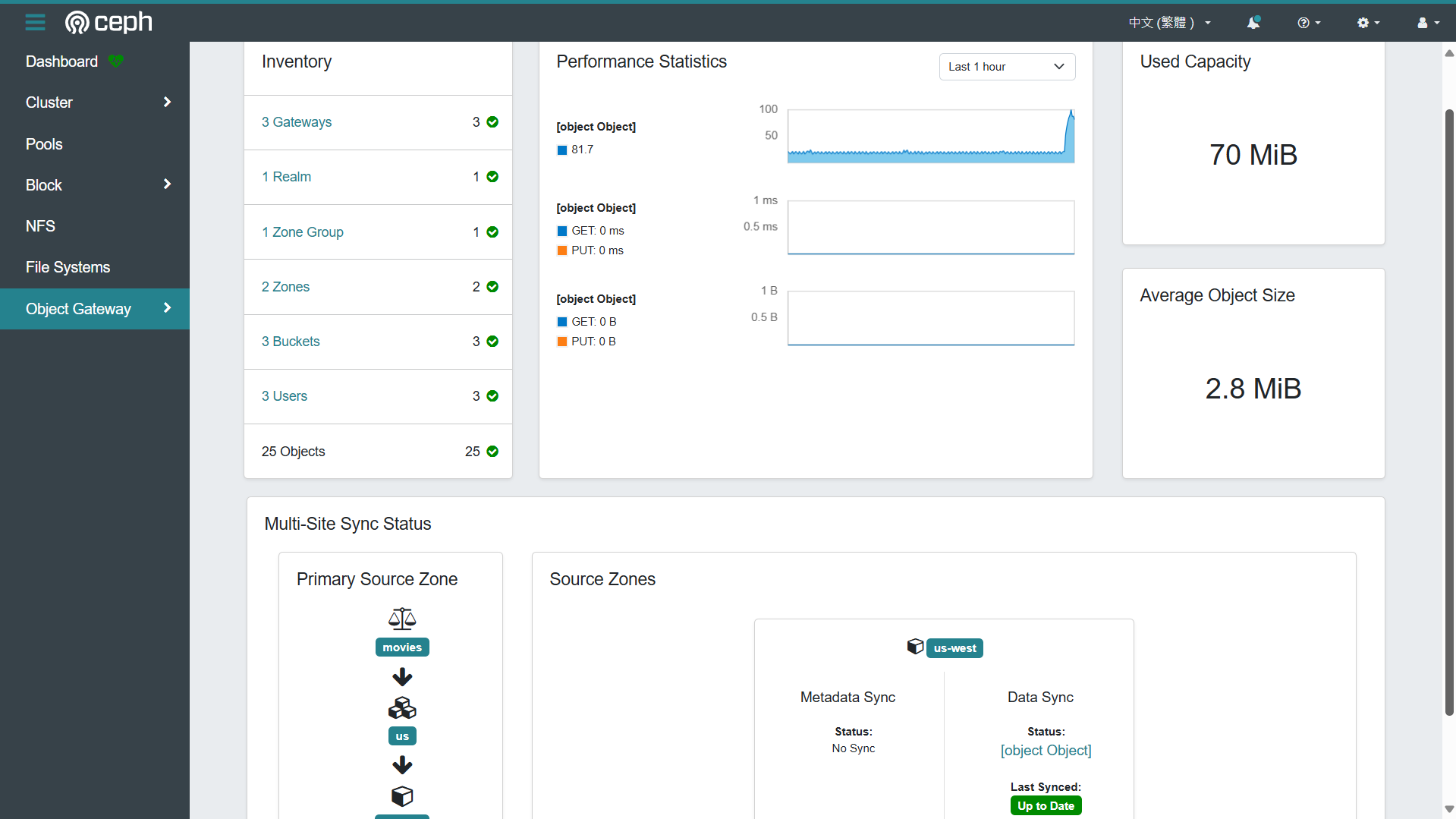
Task: Click the us-west zone cube icon
Action: pos(915,647)
